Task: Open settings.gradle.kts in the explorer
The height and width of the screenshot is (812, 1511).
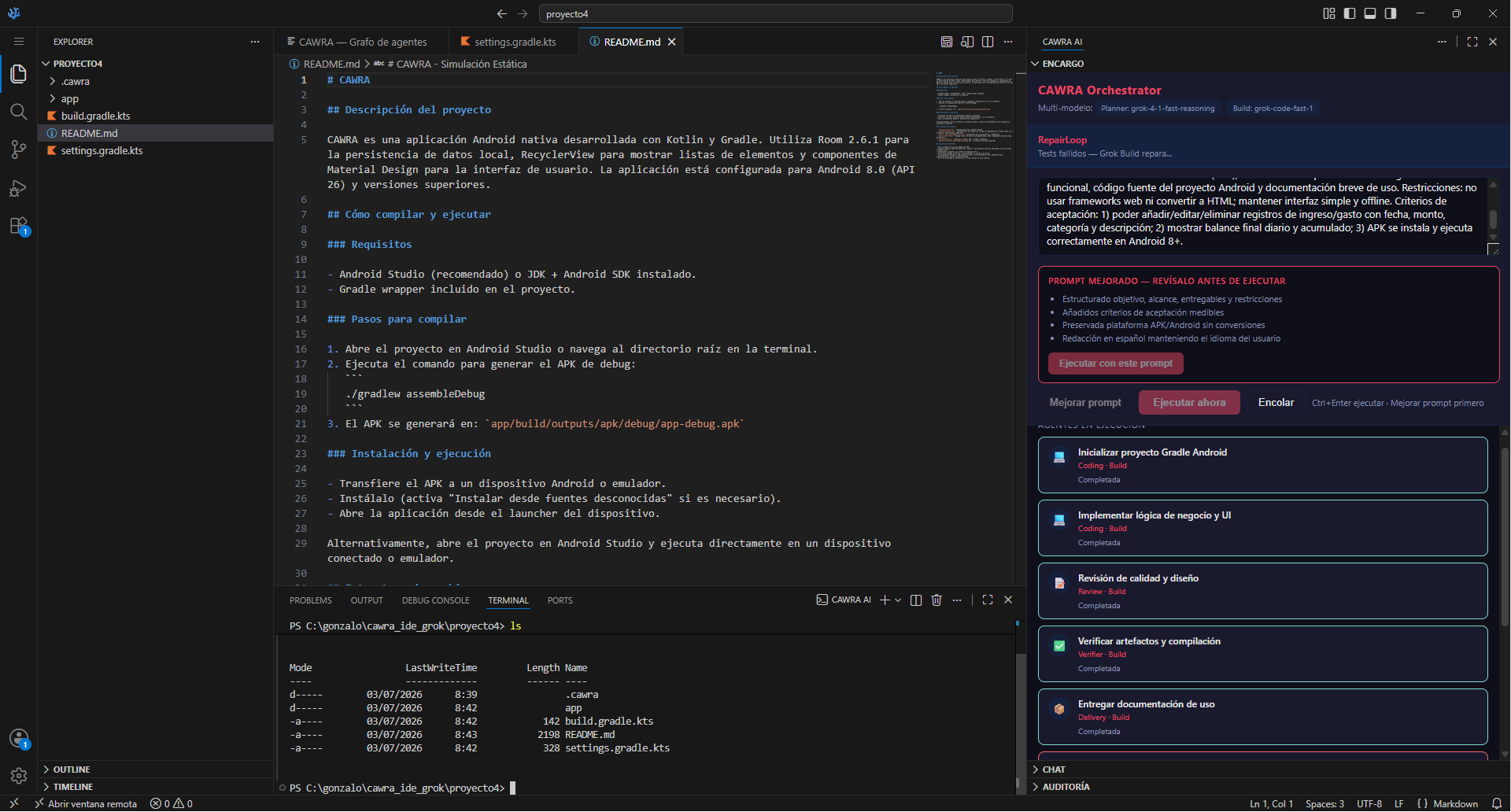Action: [x=156, y=150]
